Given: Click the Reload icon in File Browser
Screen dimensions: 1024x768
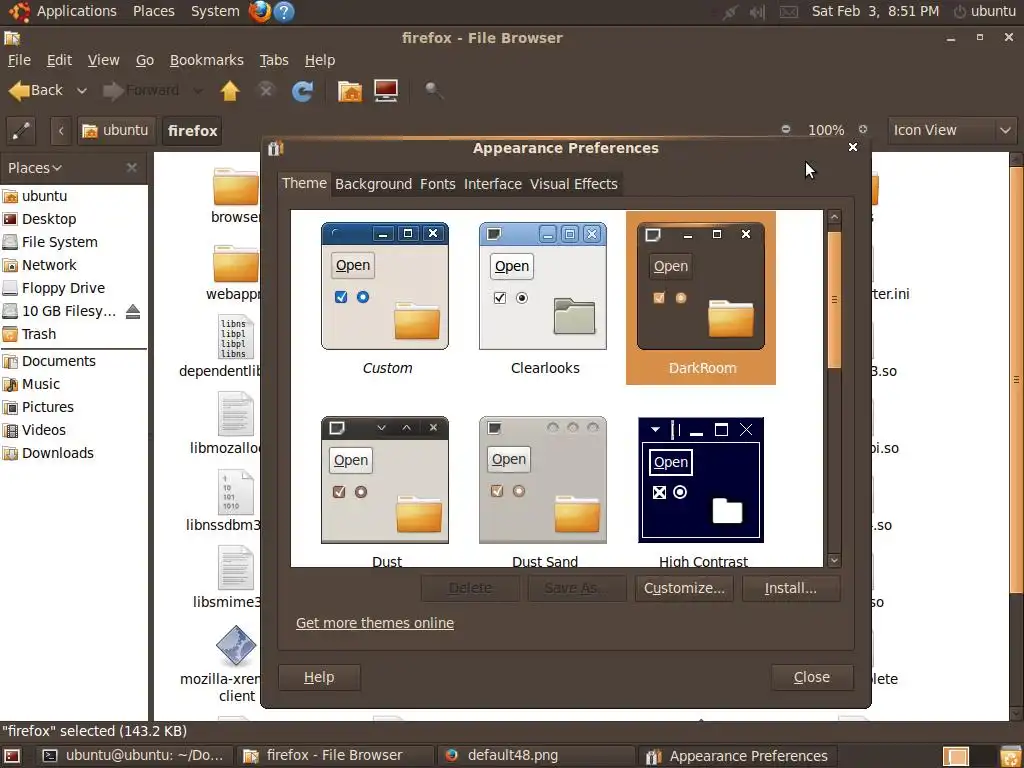Looking at the screenshot, I should coord(302,91).
